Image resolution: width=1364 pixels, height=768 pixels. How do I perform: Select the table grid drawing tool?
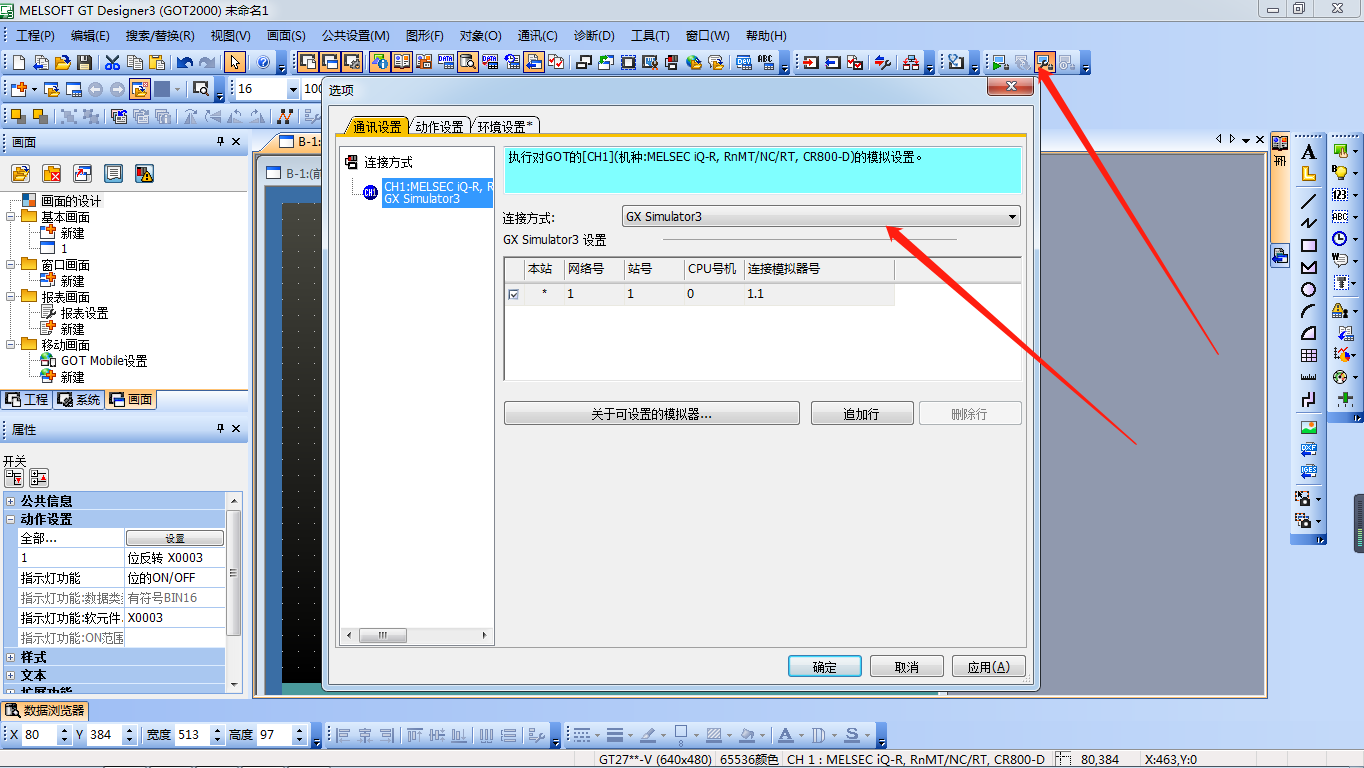(x=1308, y=355)
